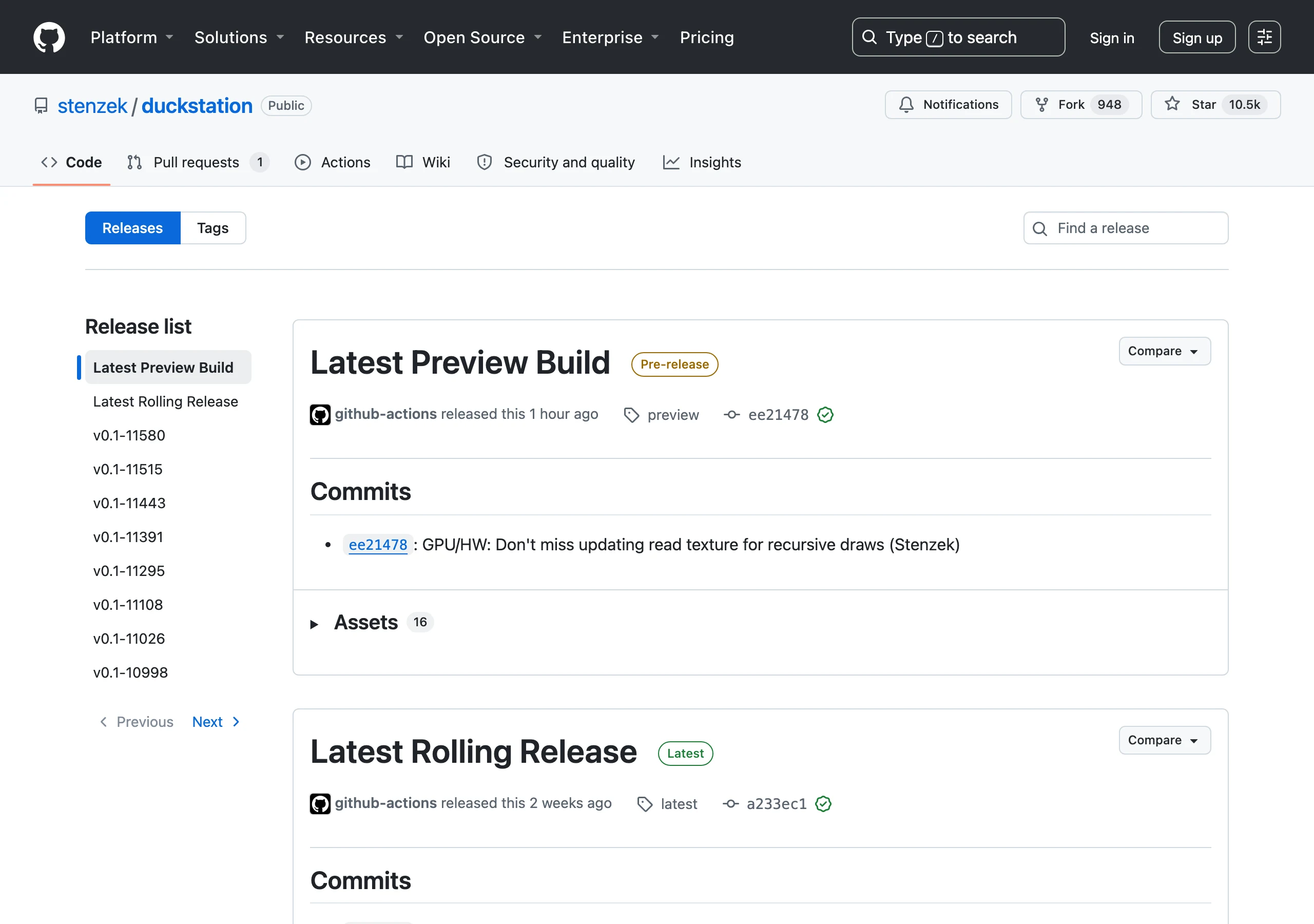Click the github-actions avatar for Latest Rolling Release
The image size is (1314, 924).
[x=320, y=804]
